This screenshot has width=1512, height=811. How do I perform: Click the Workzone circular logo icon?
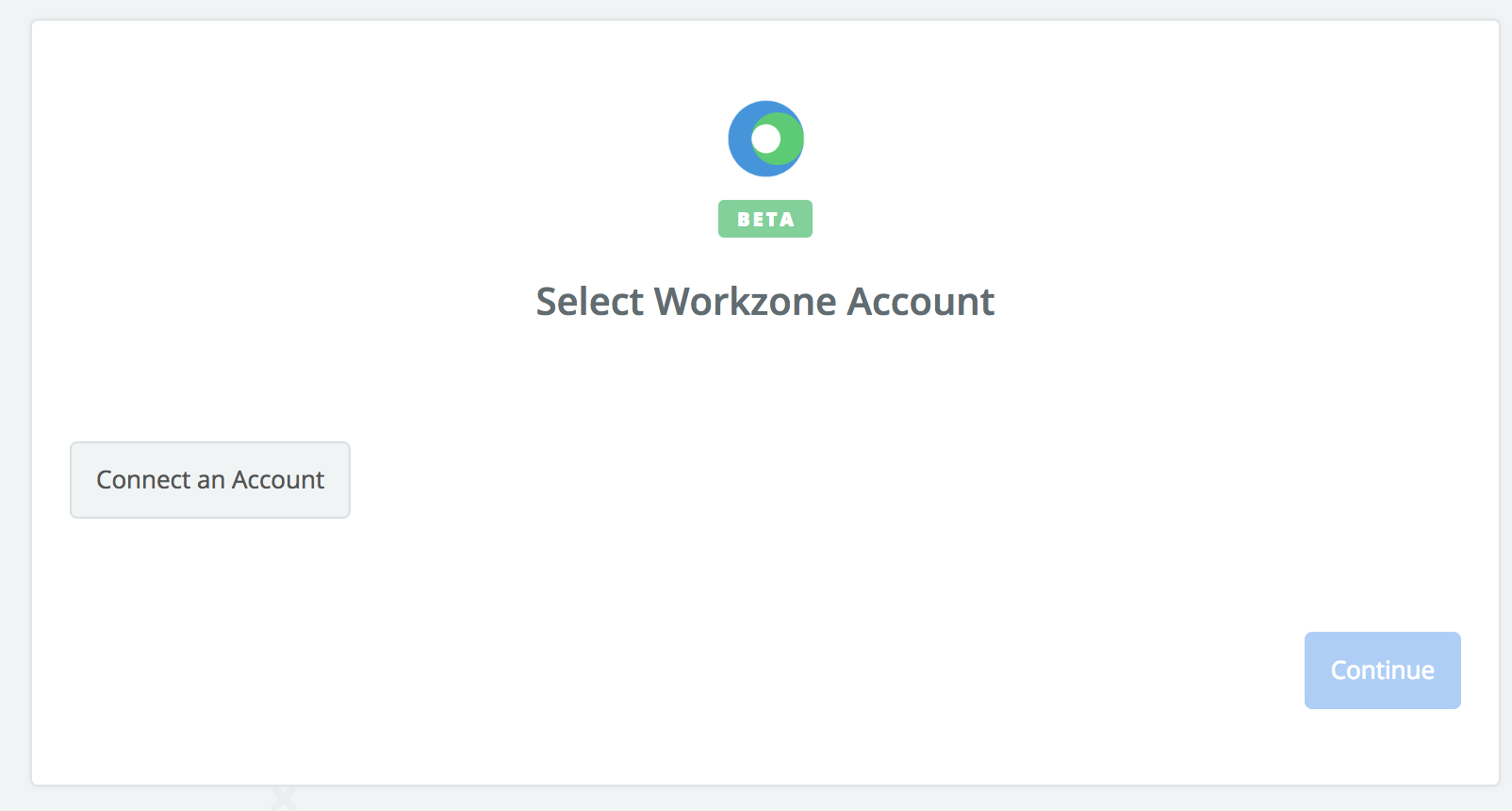click(x=765, y=139)
